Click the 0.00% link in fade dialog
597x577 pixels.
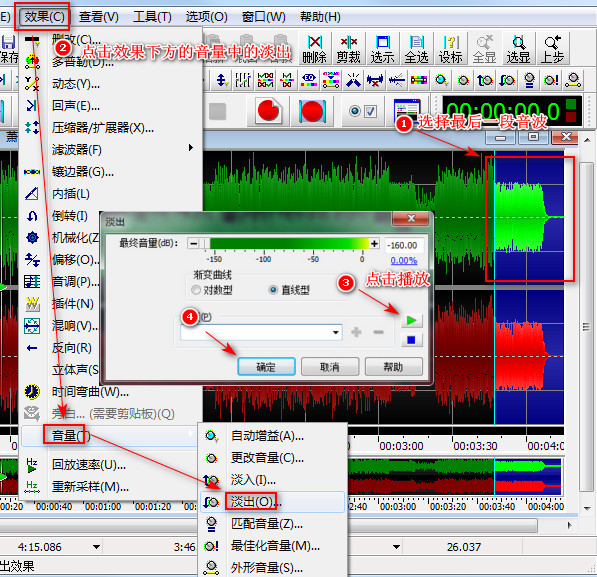(404, 261)
